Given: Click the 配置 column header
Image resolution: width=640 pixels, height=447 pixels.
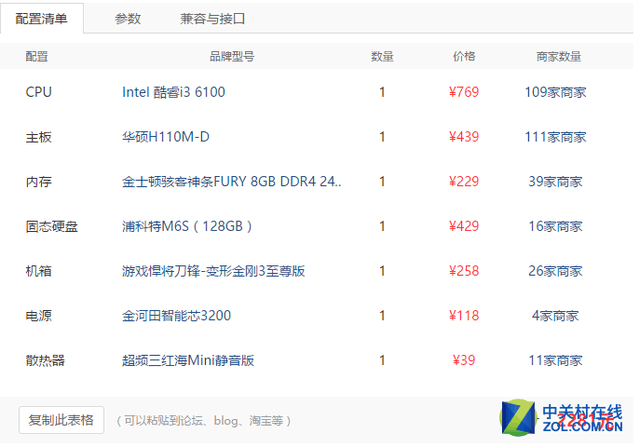Looking at the screenshot, I should tap(37, 56).
